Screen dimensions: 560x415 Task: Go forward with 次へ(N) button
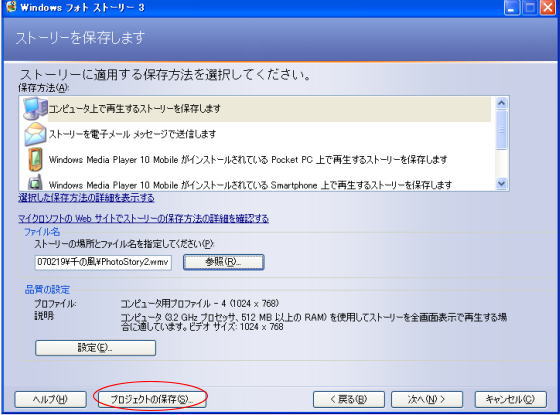(x=427, y=399)
